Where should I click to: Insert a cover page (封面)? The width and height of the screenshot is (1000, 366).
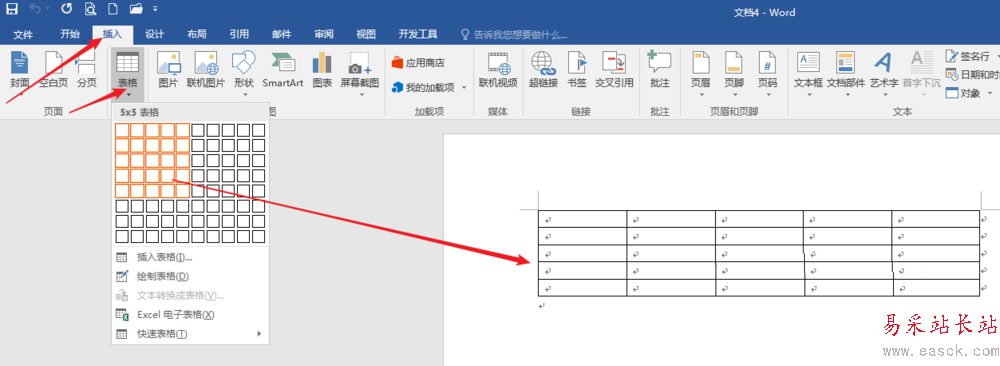click(x=20, y=70)
